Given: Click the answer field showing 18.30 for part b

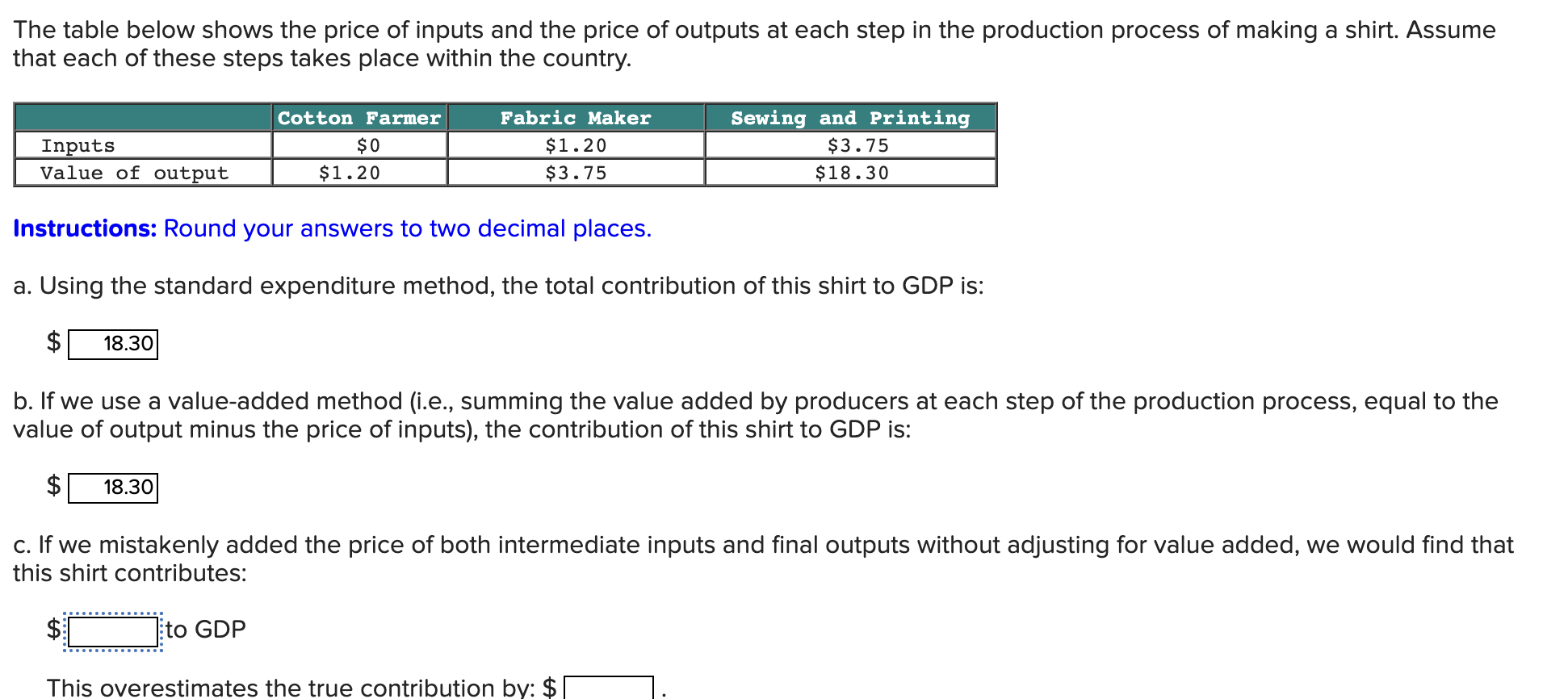Looking at the screenshot, I should point(112,486).
